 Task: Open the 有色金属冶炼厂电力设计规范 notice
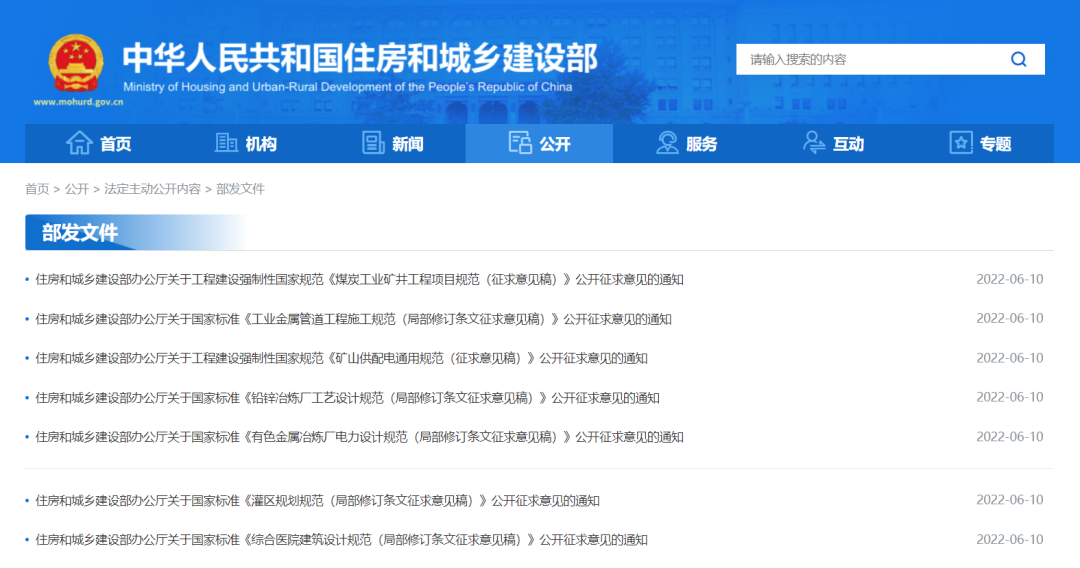[360, 437]
